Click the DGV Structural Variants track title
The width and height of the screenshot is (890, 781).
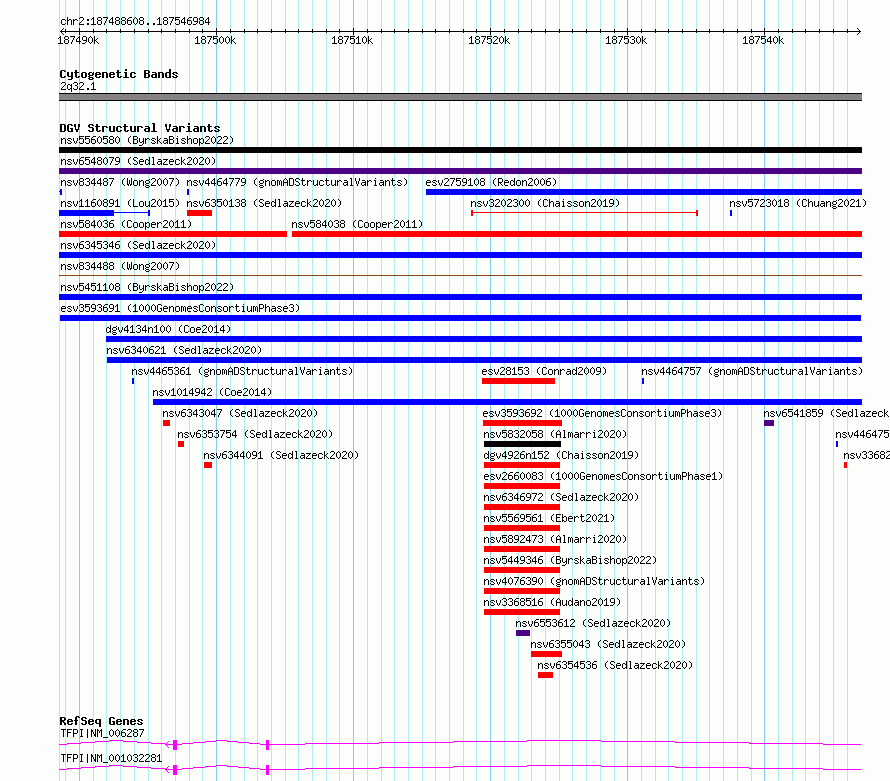[x=140, y=128]
